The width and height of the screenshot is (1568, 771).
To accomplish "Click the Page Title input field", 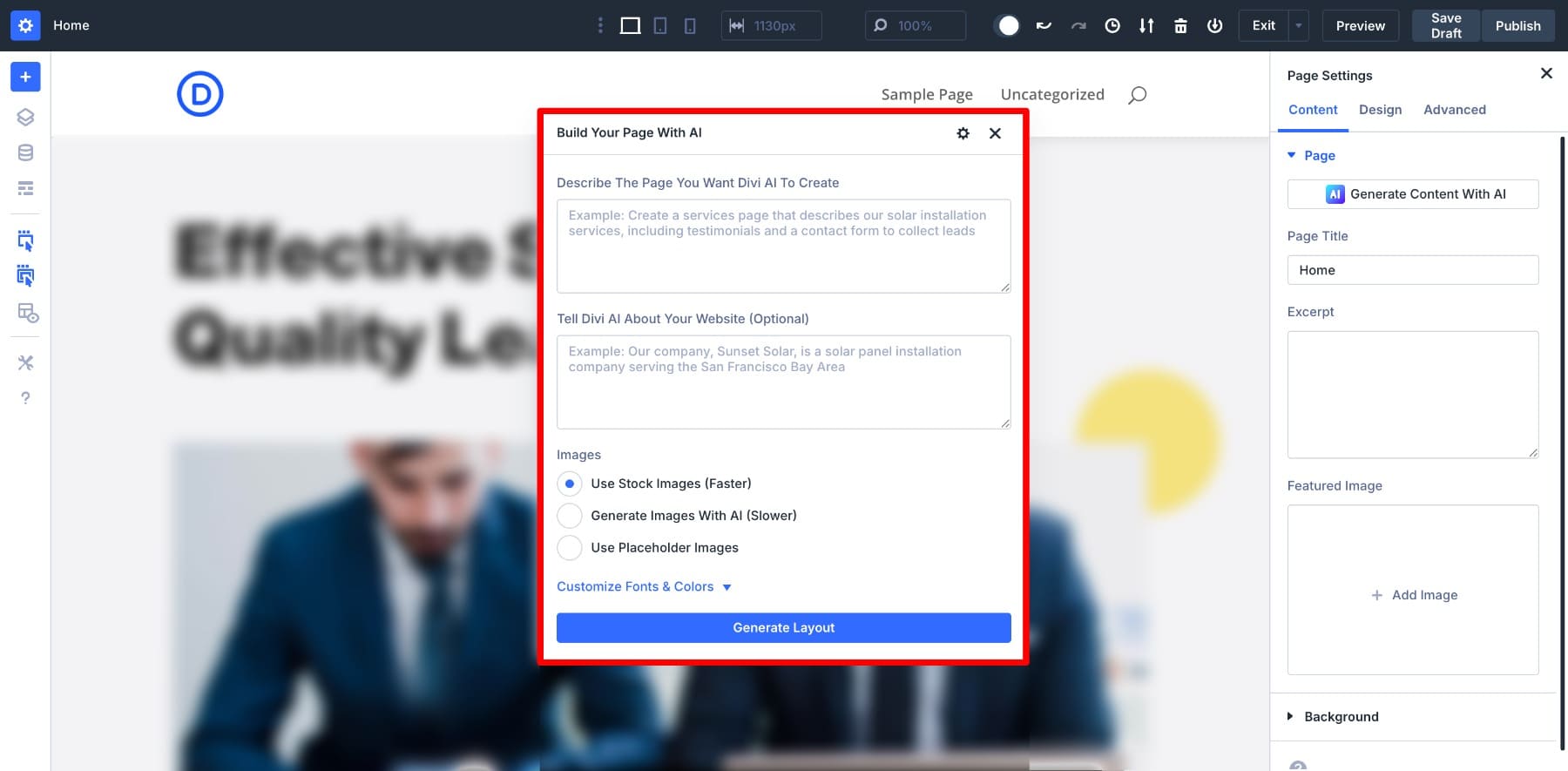I will 1412,270.
